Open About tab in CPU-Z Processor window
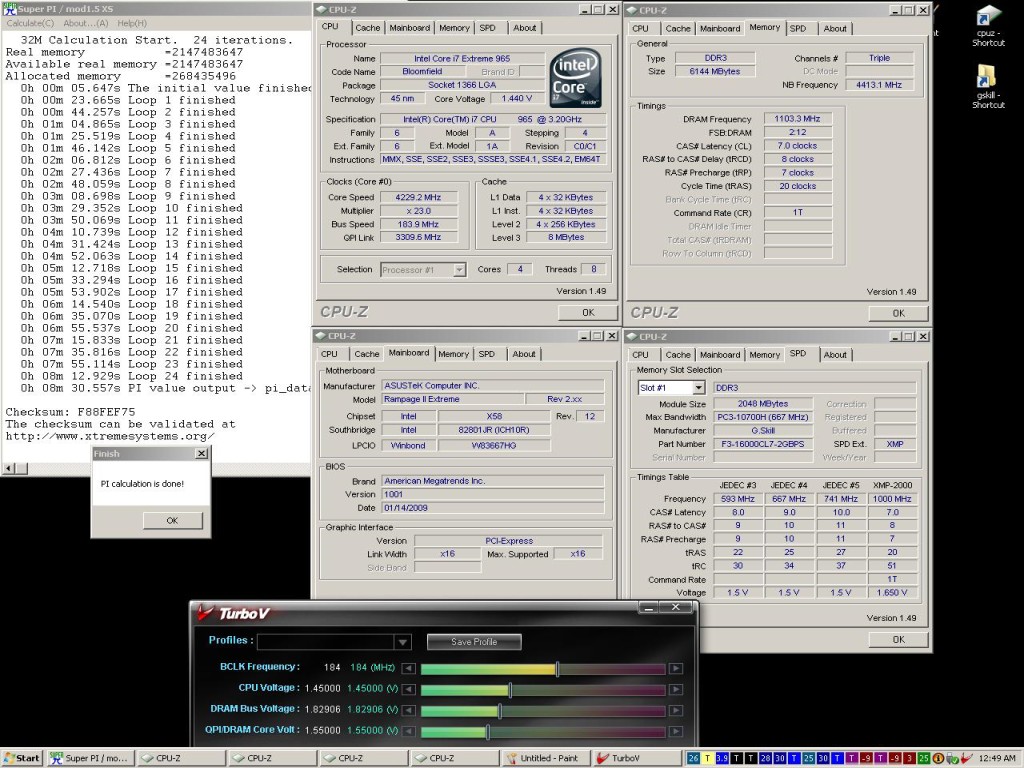This screenshot has height=768, width=1024. [524, 28]
